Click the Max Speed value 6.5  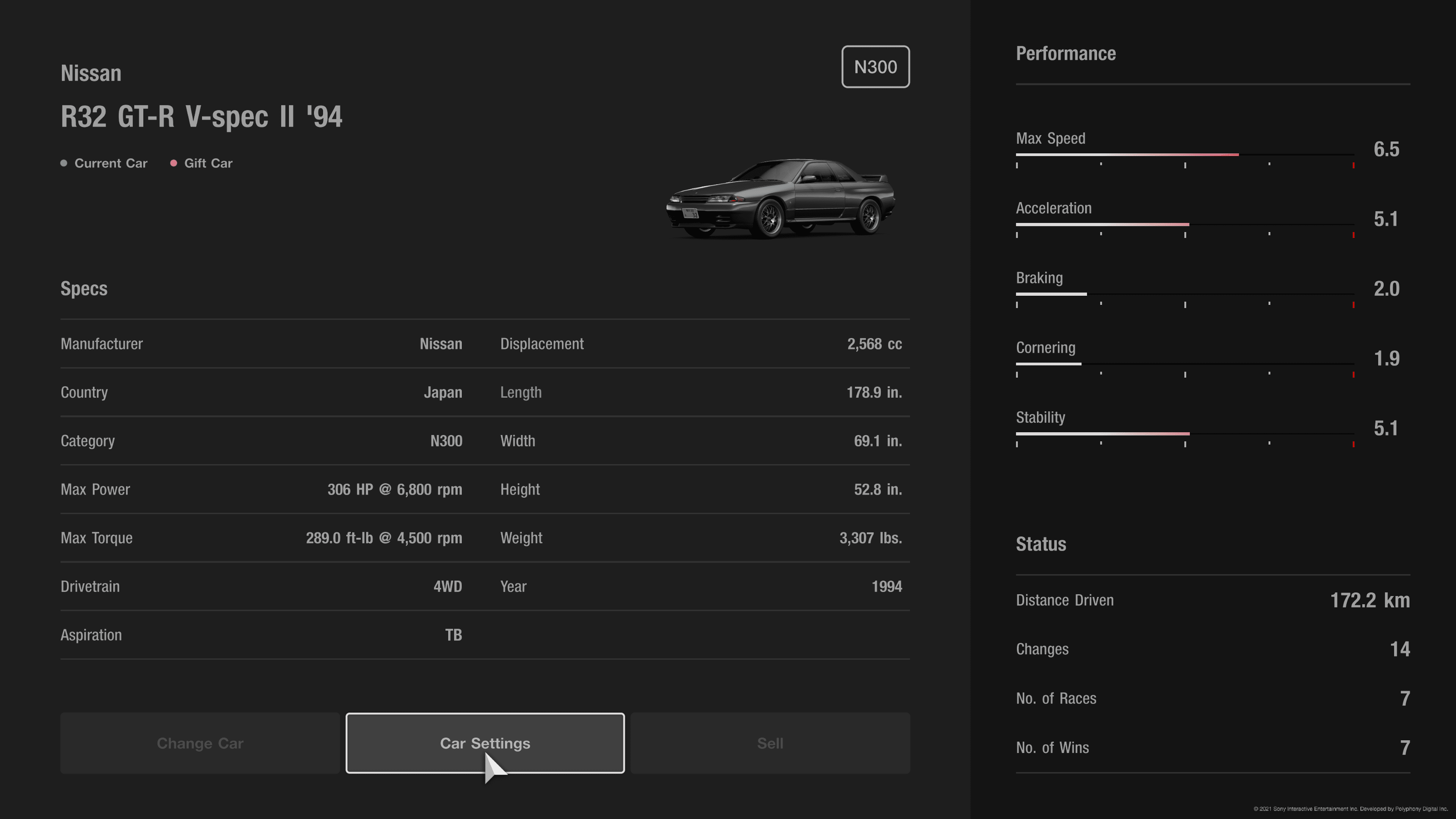point(1386,149)
